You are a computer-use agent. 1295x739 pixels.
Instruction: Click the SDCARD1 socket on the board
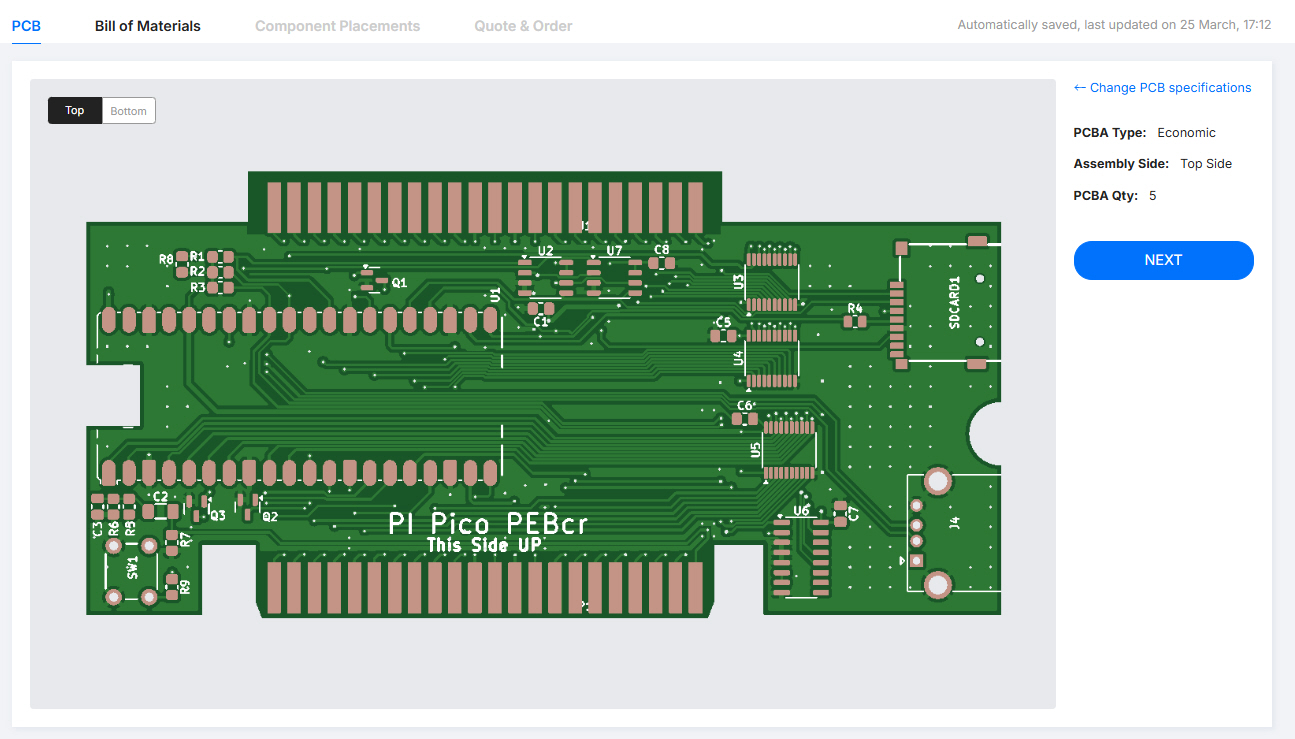click(945, 303)
